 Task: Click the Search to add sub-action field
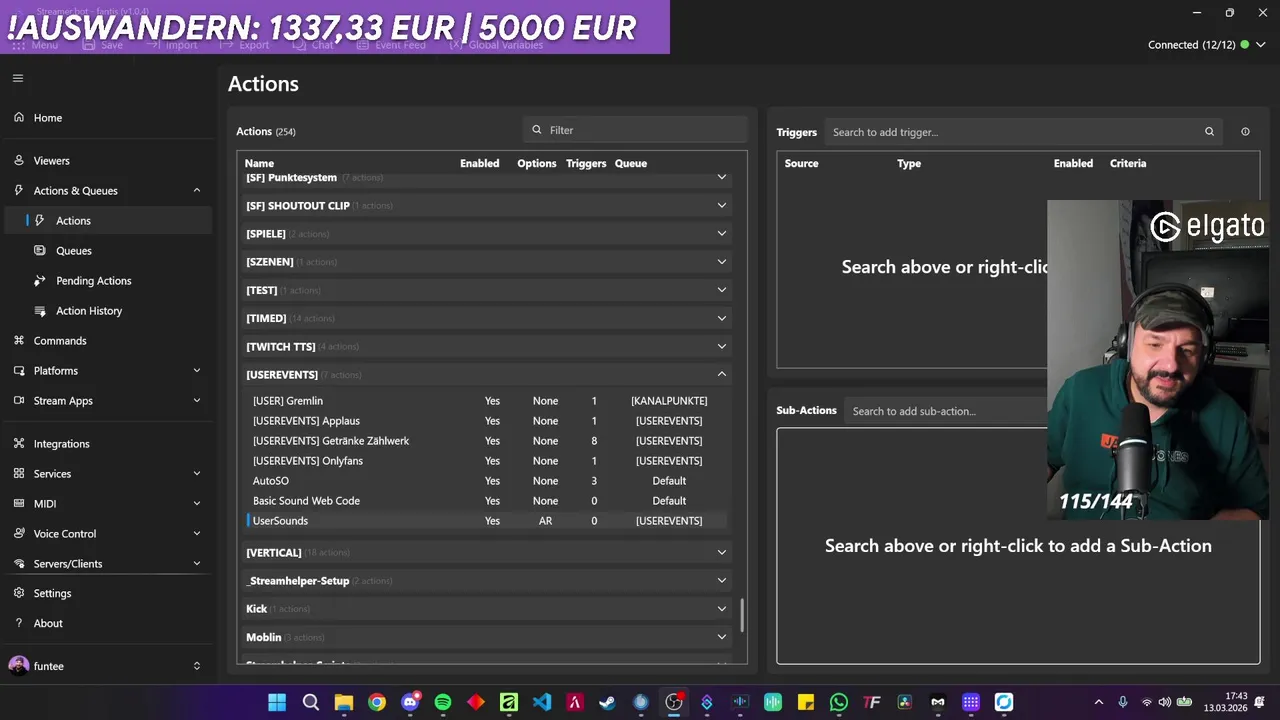coord(946,411)
